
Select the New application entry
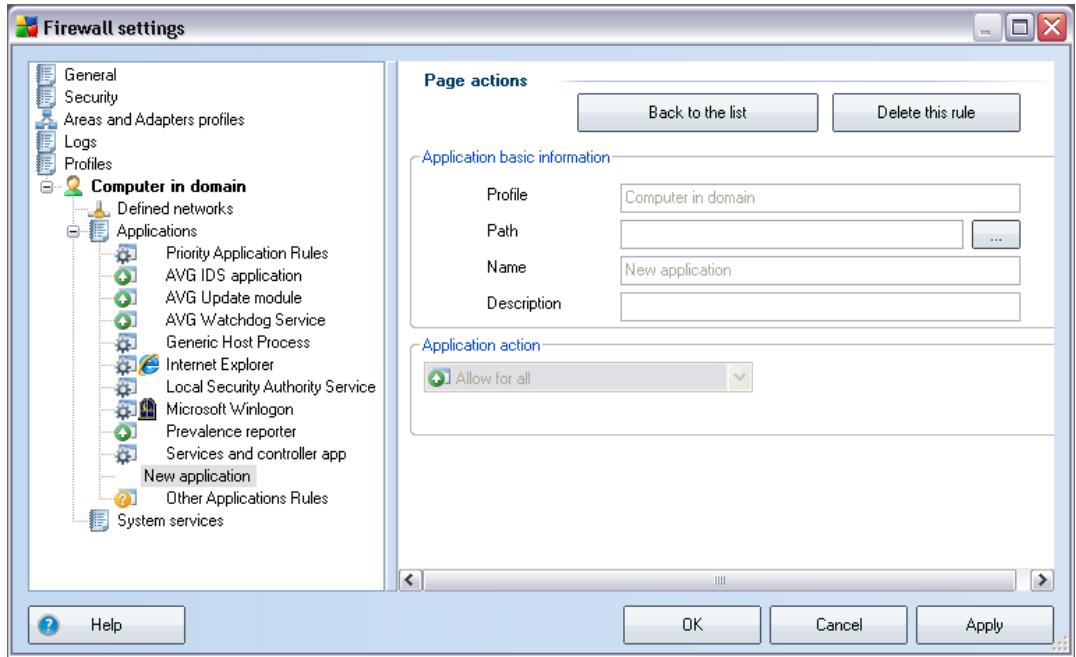[197, 476]
